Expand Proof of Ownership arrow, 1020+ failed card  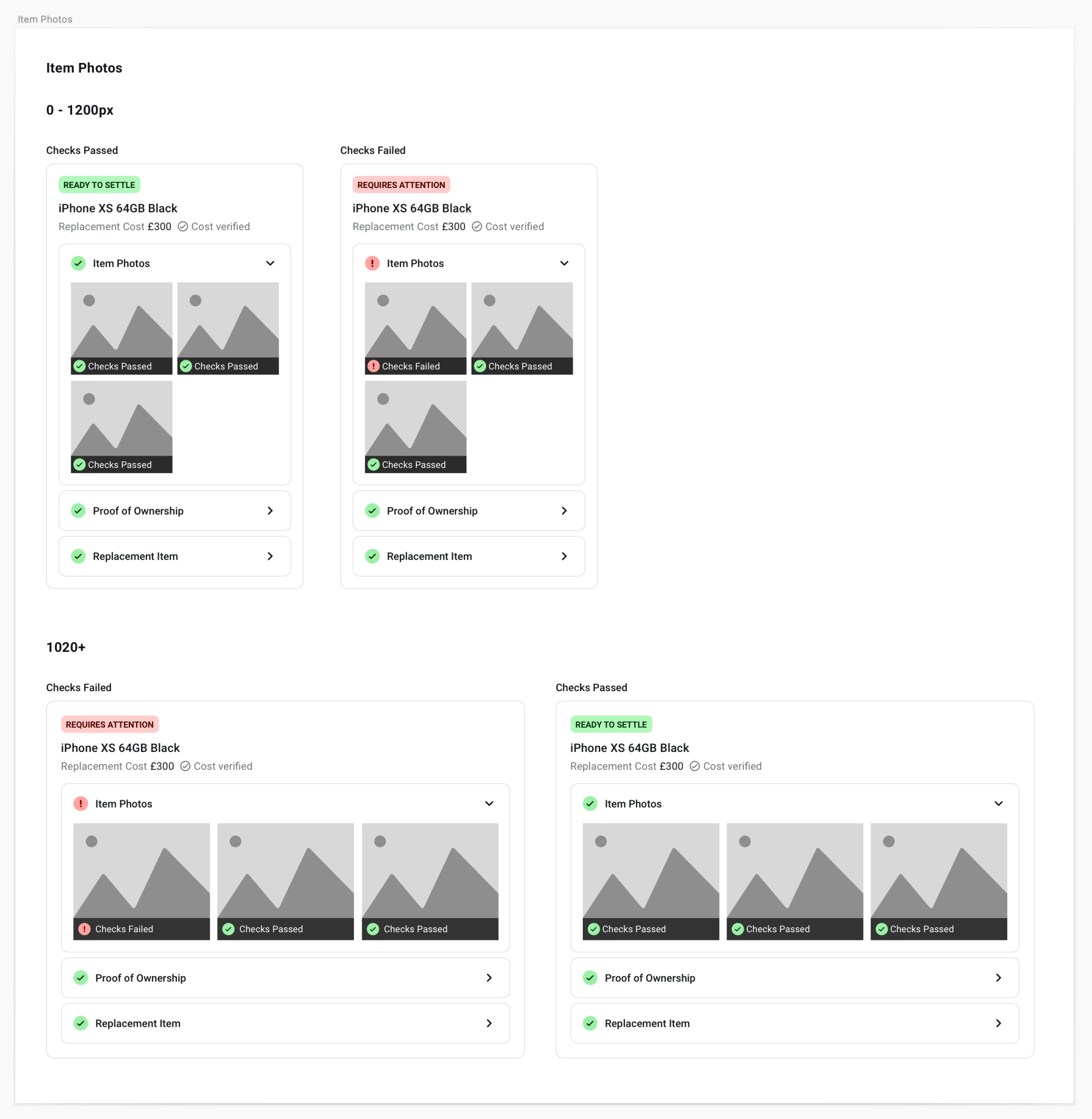pos(489,978)
